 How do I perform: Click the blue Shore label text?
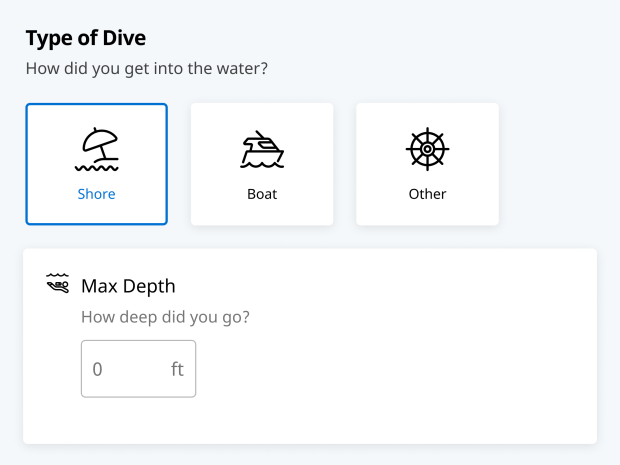97,194
